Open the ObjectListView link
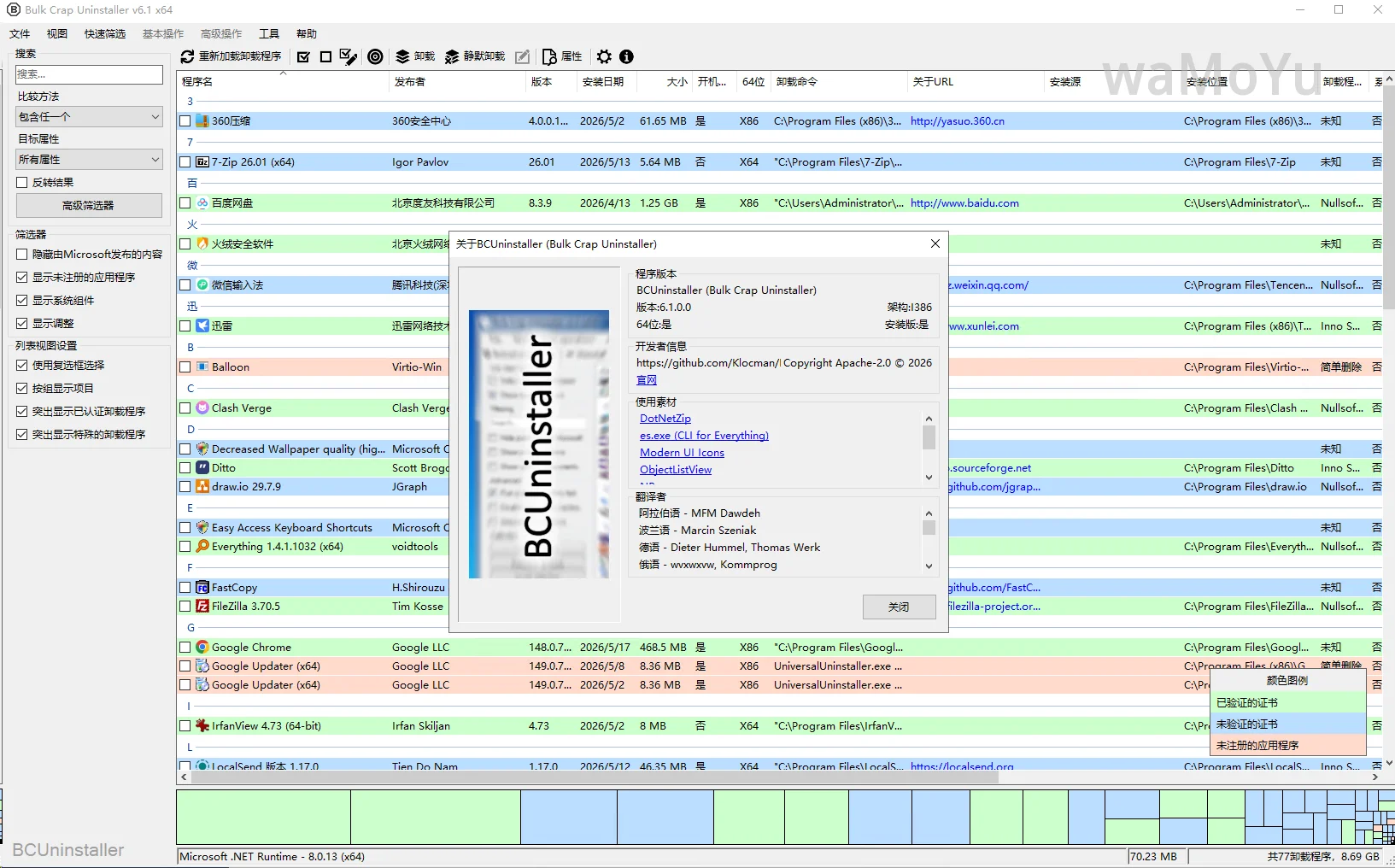Viewport: 1395px width, 868px height. click(676, 470)
